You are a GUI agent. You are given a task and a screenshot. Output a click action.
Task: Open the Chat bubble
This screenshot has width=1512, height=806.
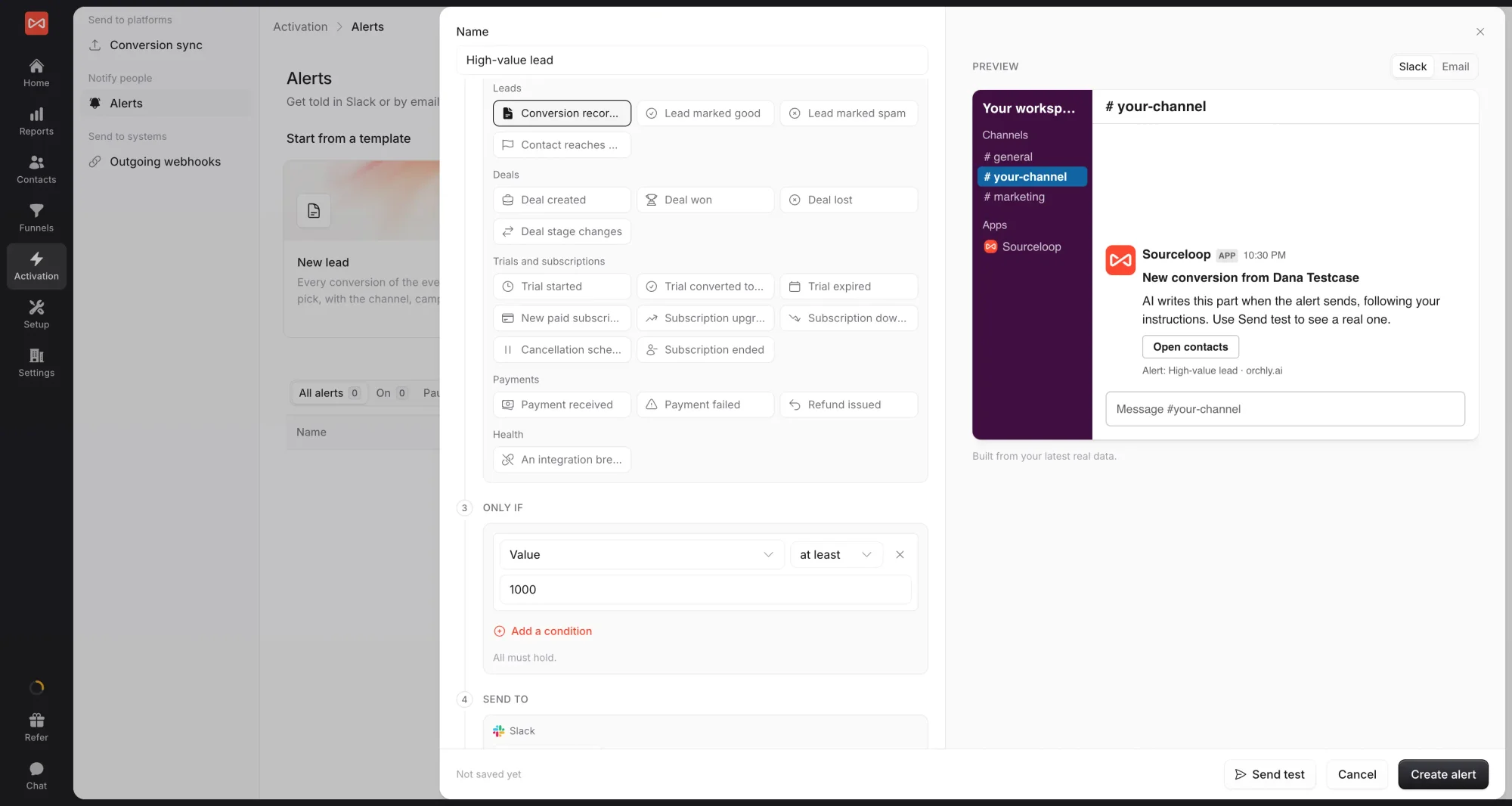(36, 776)
